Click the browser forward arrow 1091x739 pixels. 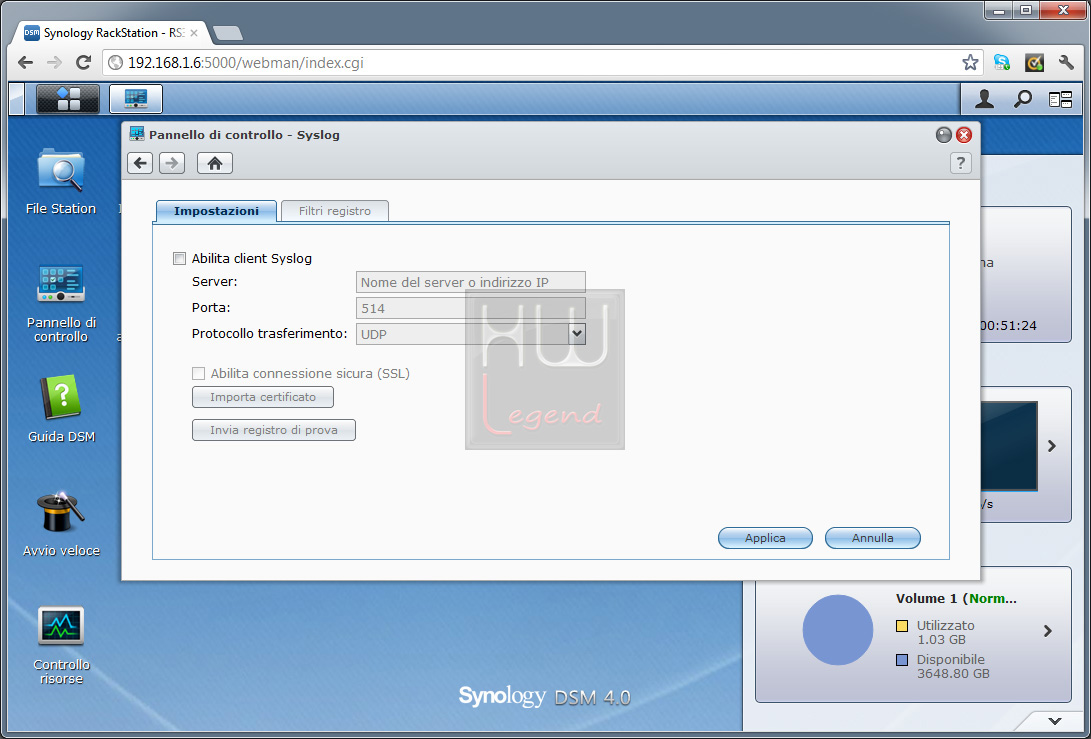[x=54, y=63]
